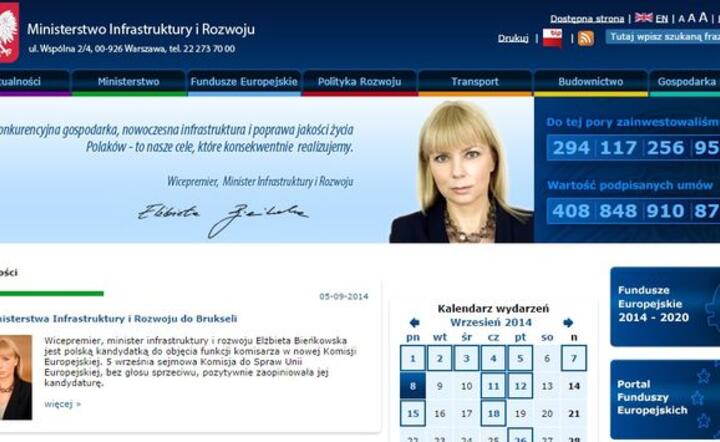Click the Polish flag BIP icon
This screenshot has width=720, height=442.
[552, 38]
